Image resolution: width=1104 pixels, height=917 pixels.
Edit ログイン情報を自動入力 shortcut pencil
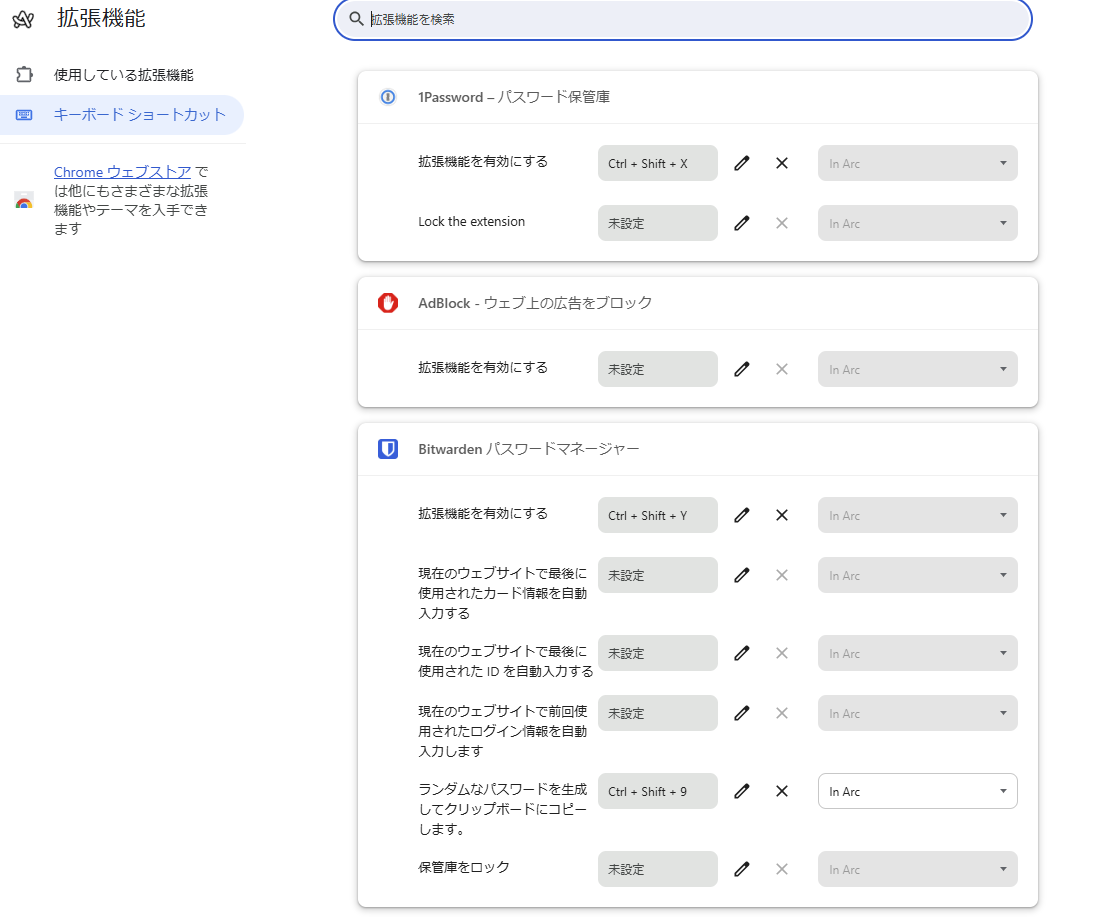pyautogui.click(x=741, y=713)
